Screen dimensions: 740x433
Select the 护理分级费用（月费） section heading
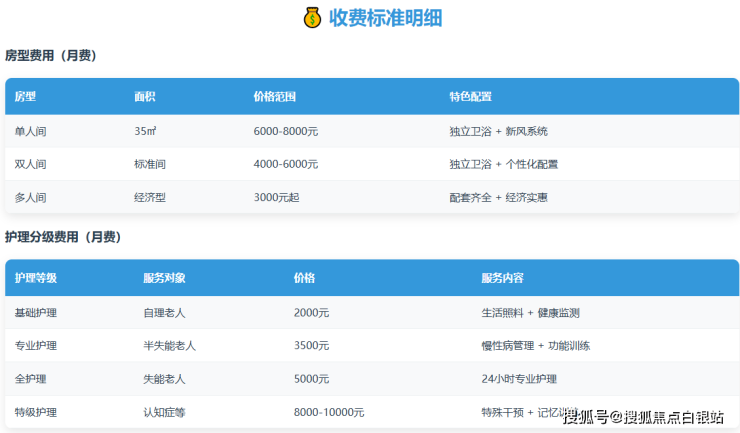[63, 237]
